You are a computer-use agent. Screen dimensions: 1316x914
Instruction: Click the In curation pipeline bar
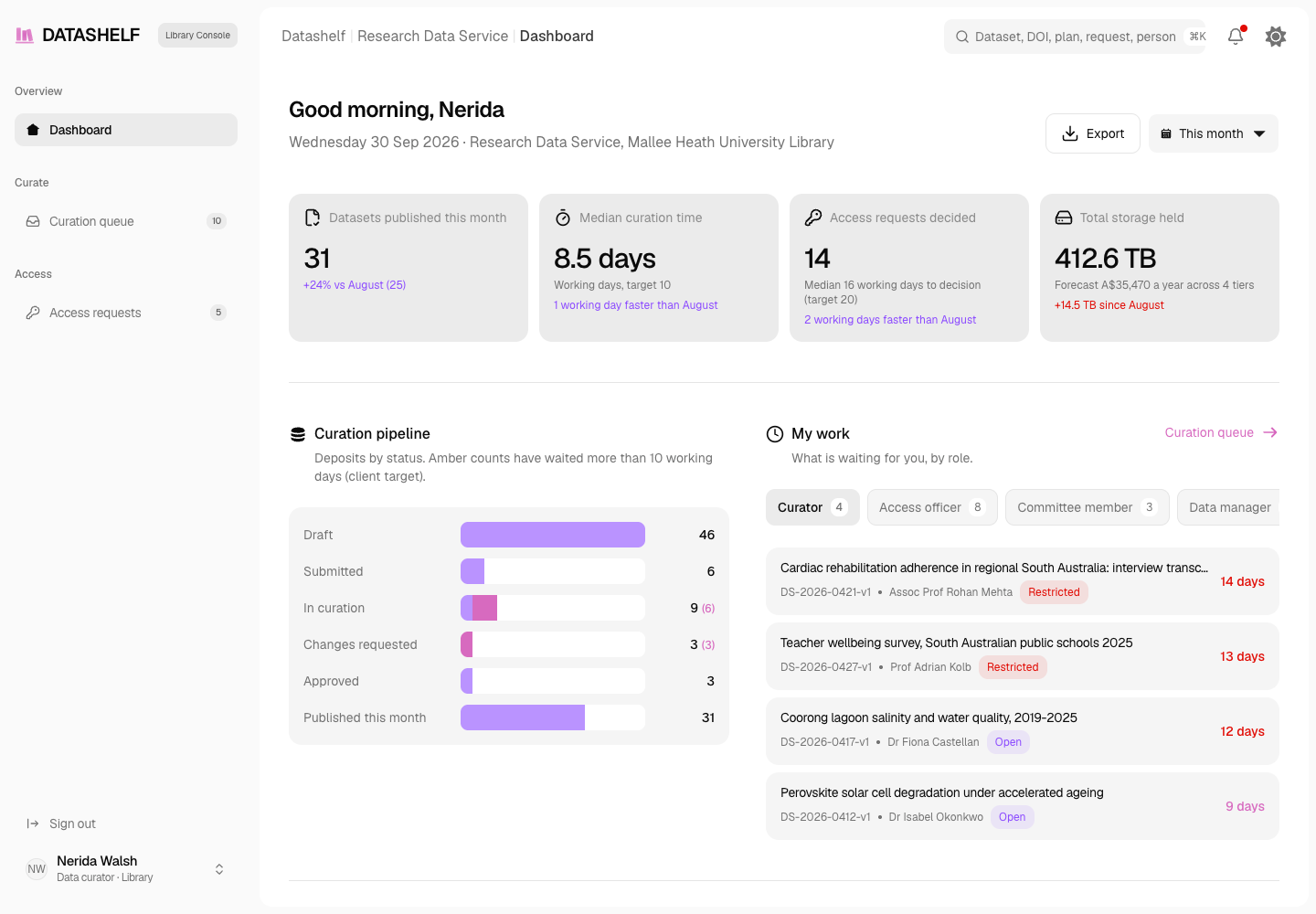tap(553, 608)
